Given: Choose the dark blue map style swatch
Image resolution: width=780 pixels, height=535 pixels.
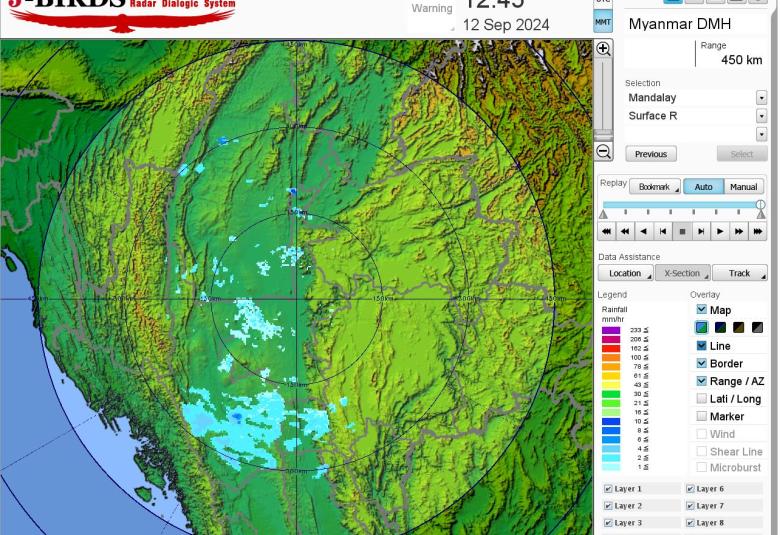Looking at the screenshot, I should tap(720, 328).
